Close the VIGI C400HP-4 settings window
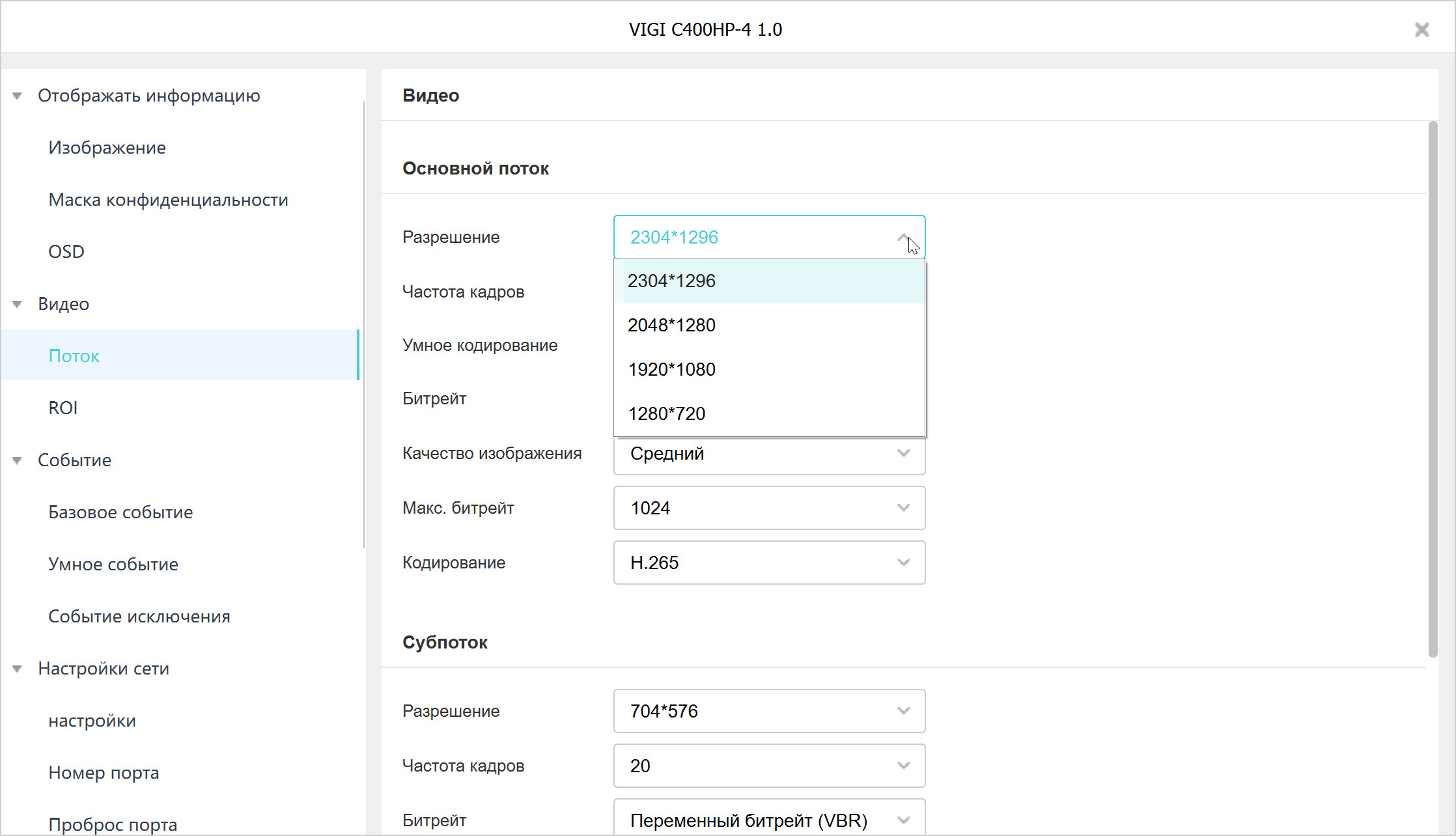 [x=1421, y=29]
